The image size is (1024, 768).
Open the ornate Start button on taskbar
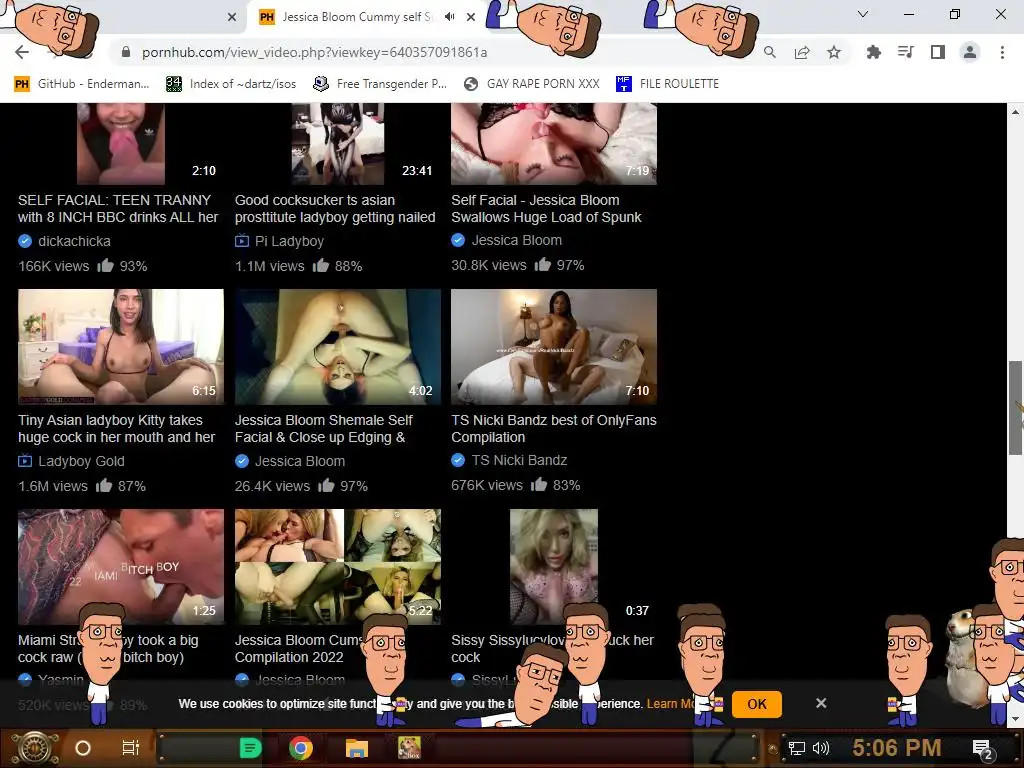[35, 748]
